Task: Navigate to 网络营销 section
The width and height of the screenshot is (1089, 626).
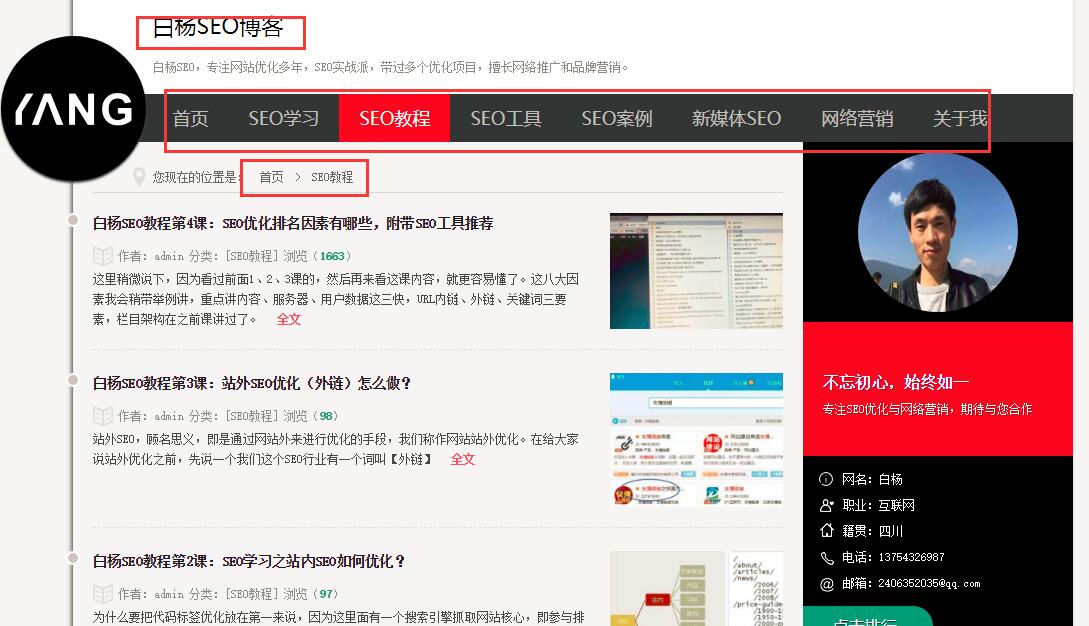Action: pyautogui.click(x=857, y=118)
